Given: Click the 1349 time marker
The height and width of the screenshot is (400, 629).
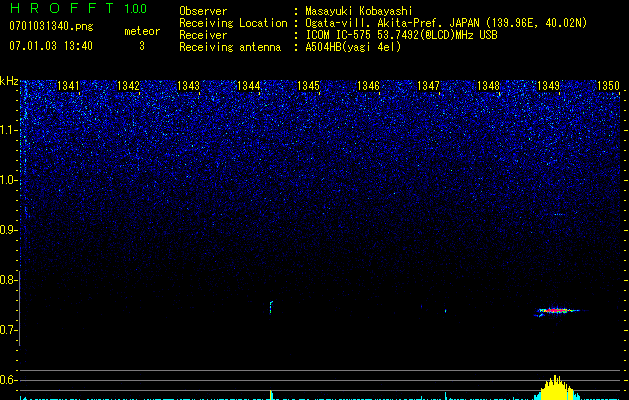Looking at the screenshot, I should pos(548,86).
